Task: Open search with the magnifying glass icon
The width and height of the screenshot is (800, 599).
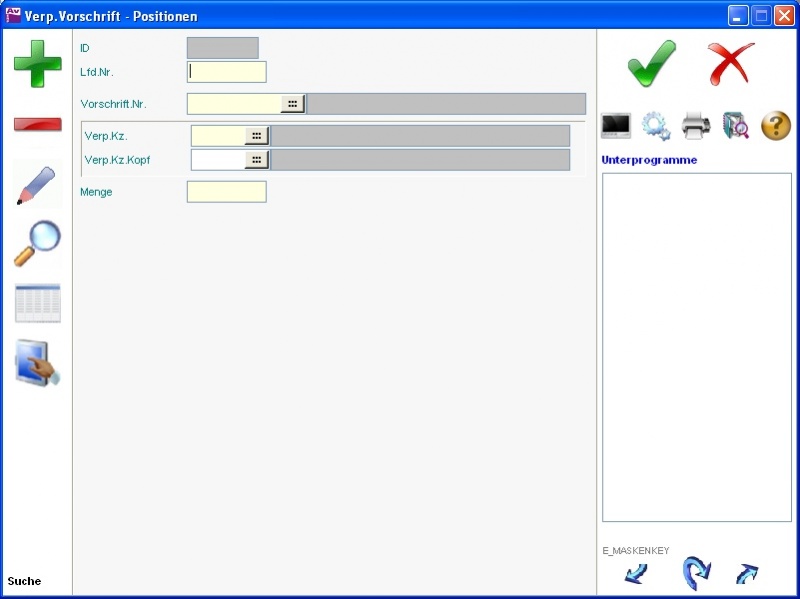Action: [x=37, y=243]
